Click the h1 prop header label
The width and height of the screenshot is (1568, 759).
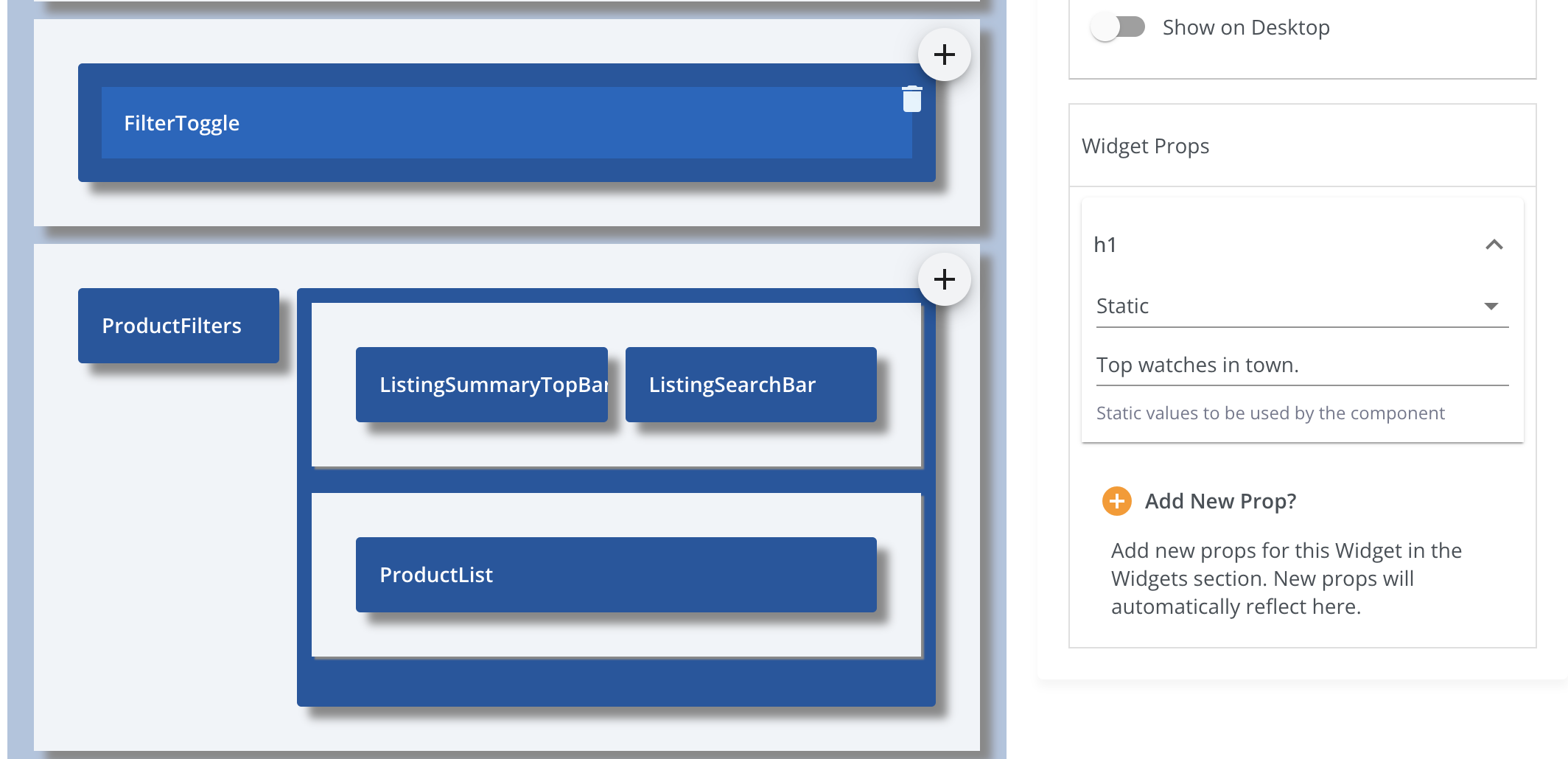tap(1105, 245)
